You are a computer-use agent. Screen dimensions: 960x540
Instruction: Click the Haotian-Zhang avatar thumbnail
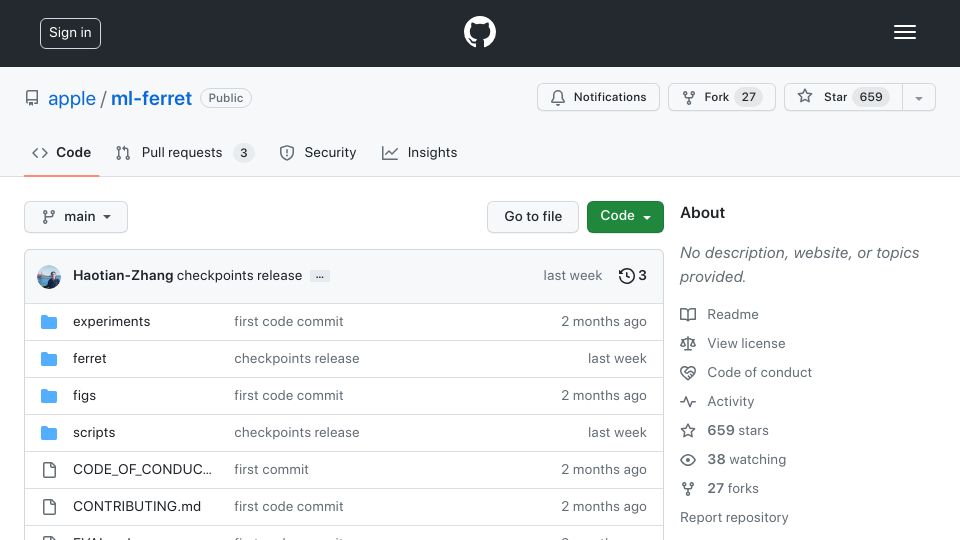(49, 277)
